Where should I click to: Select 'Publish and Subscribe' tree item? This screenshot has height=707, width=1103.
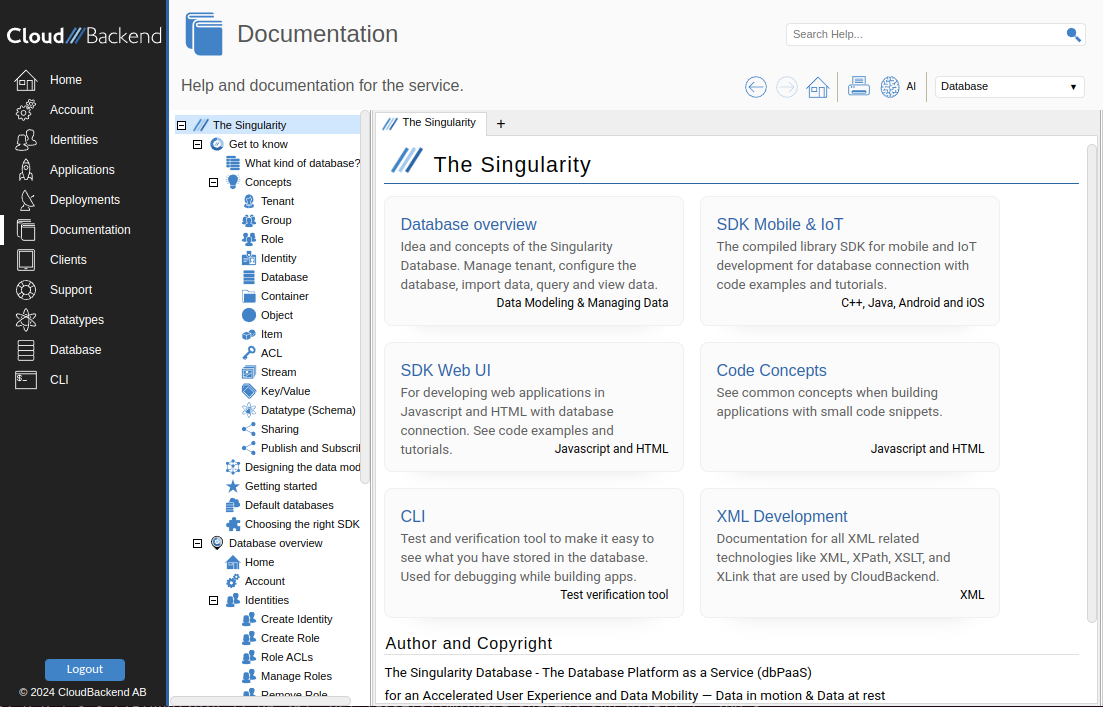(310, 448)
